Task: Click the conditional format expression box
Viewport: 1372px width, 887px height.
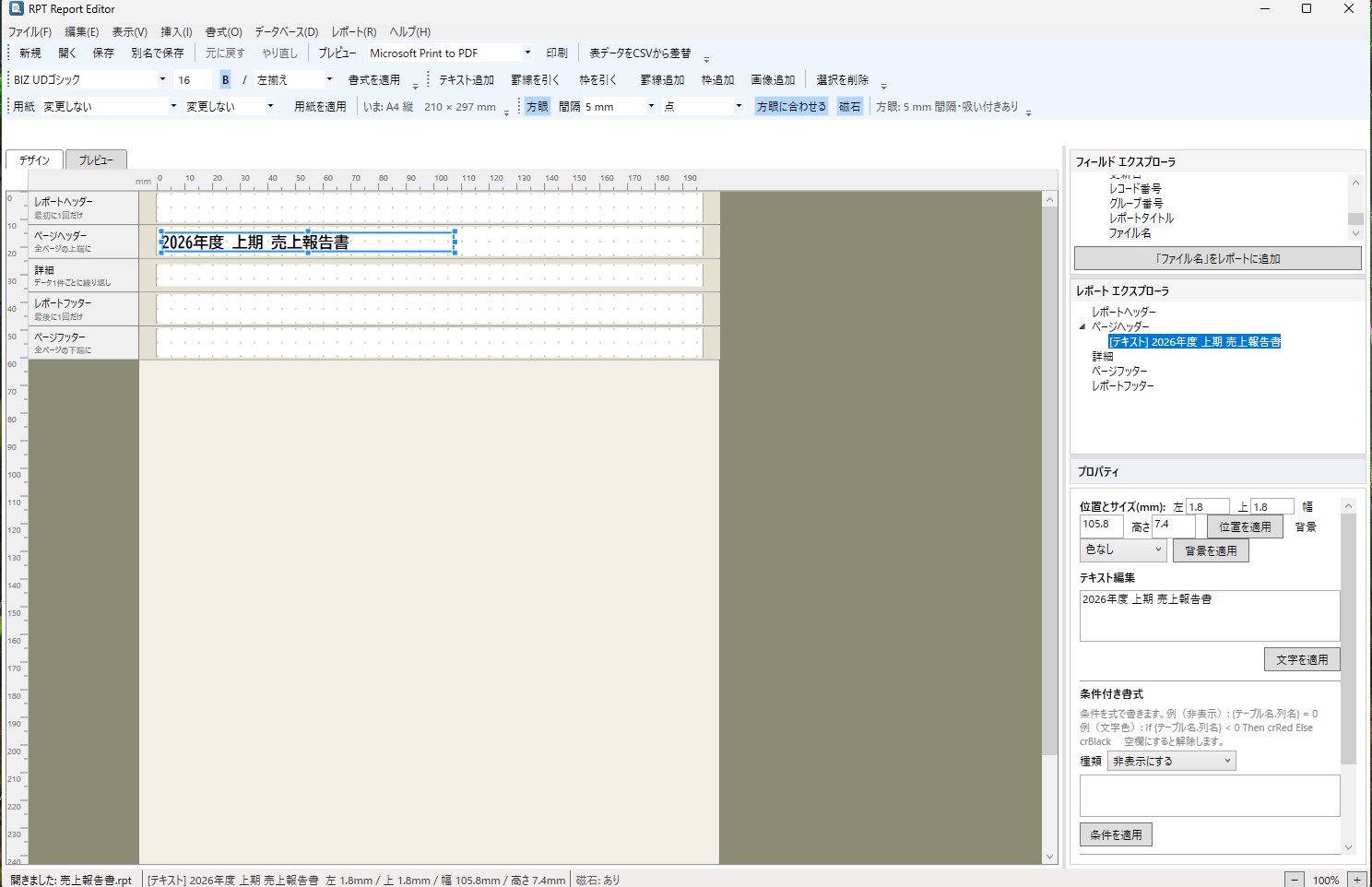Action: tap(1209, 795)
